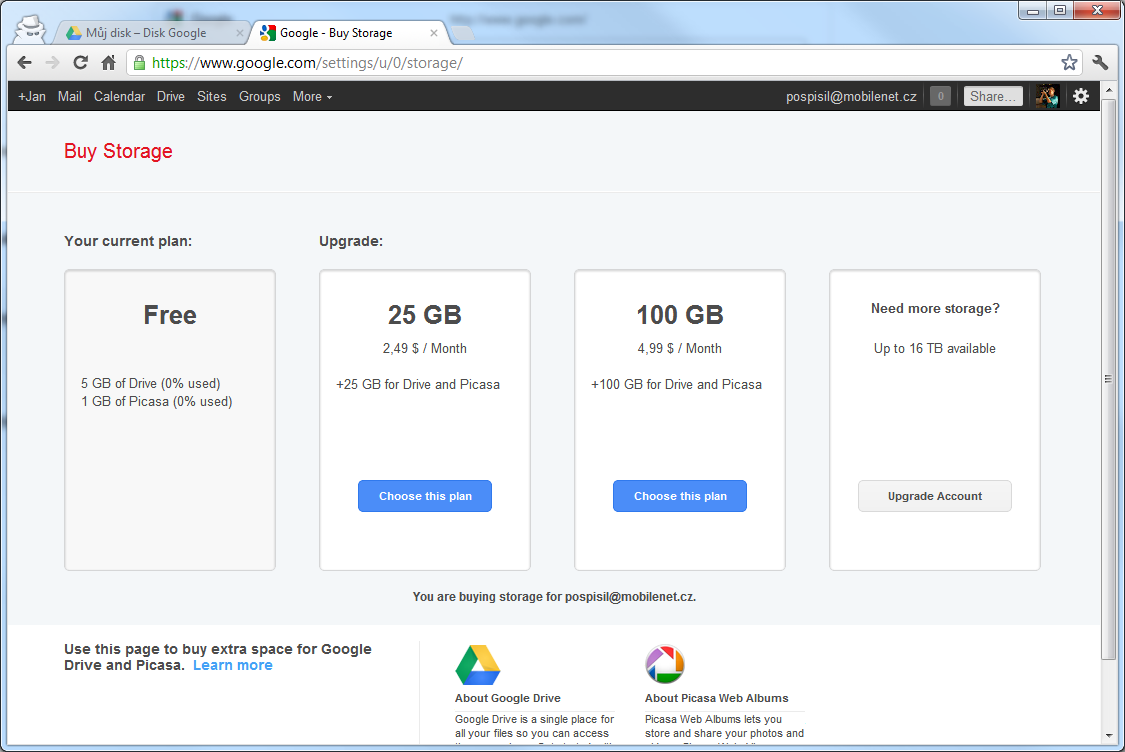This screenshot has width=1125, height=752.
Task: Switch to the Můj disk tab
Action: coord(148,32)
